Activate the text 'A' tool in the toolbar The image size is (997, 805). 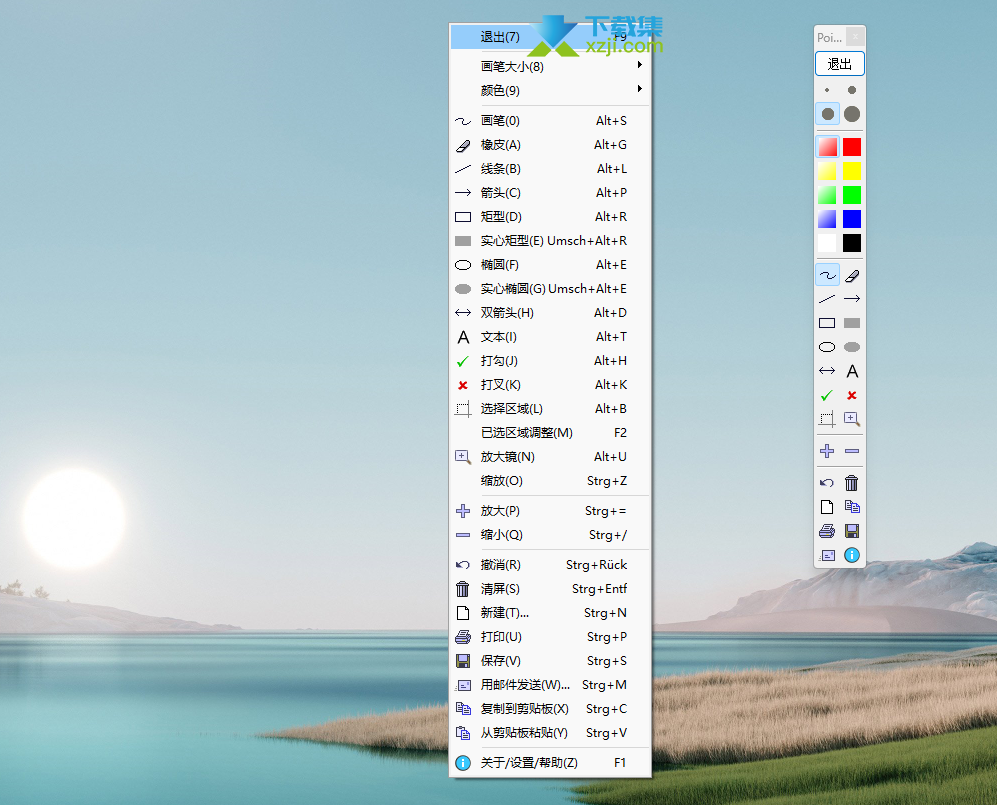852,371
